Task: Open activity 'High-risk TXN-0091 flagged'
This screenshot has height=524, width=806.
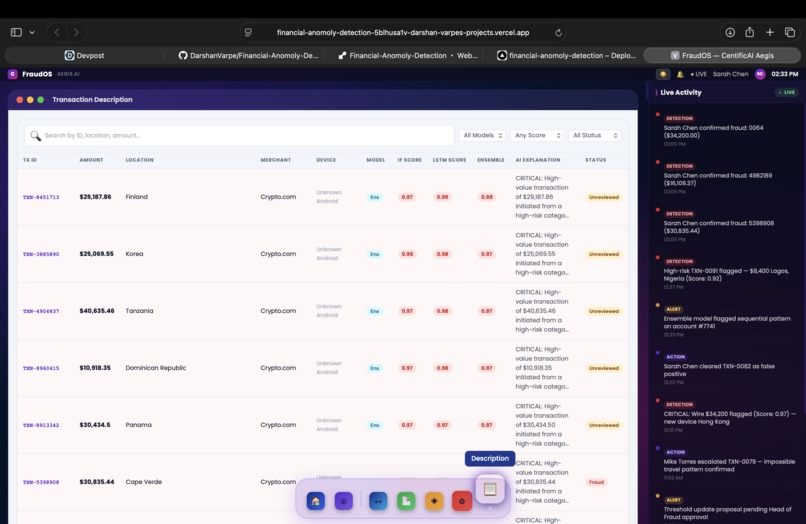Action: 726,275
